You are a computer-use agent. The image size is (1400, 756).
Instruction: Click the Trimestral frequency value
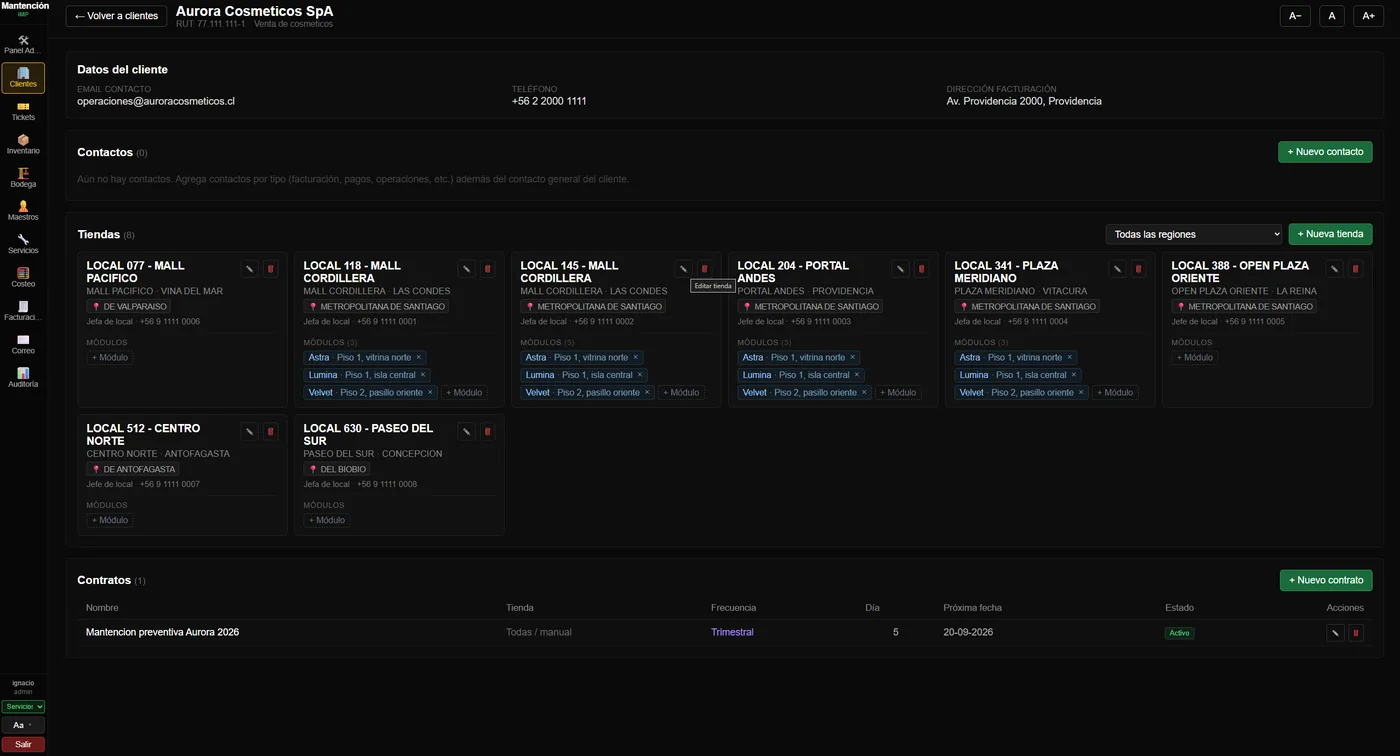click(x=732, y=632)
